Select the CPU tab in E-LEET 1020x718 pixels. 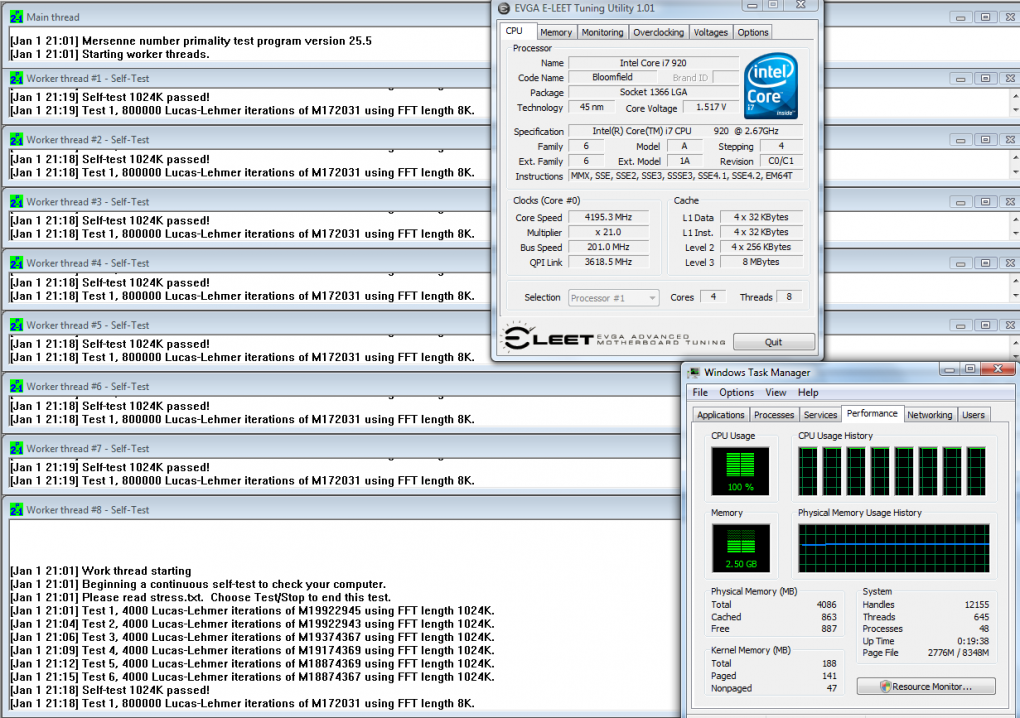pos(515,31)
